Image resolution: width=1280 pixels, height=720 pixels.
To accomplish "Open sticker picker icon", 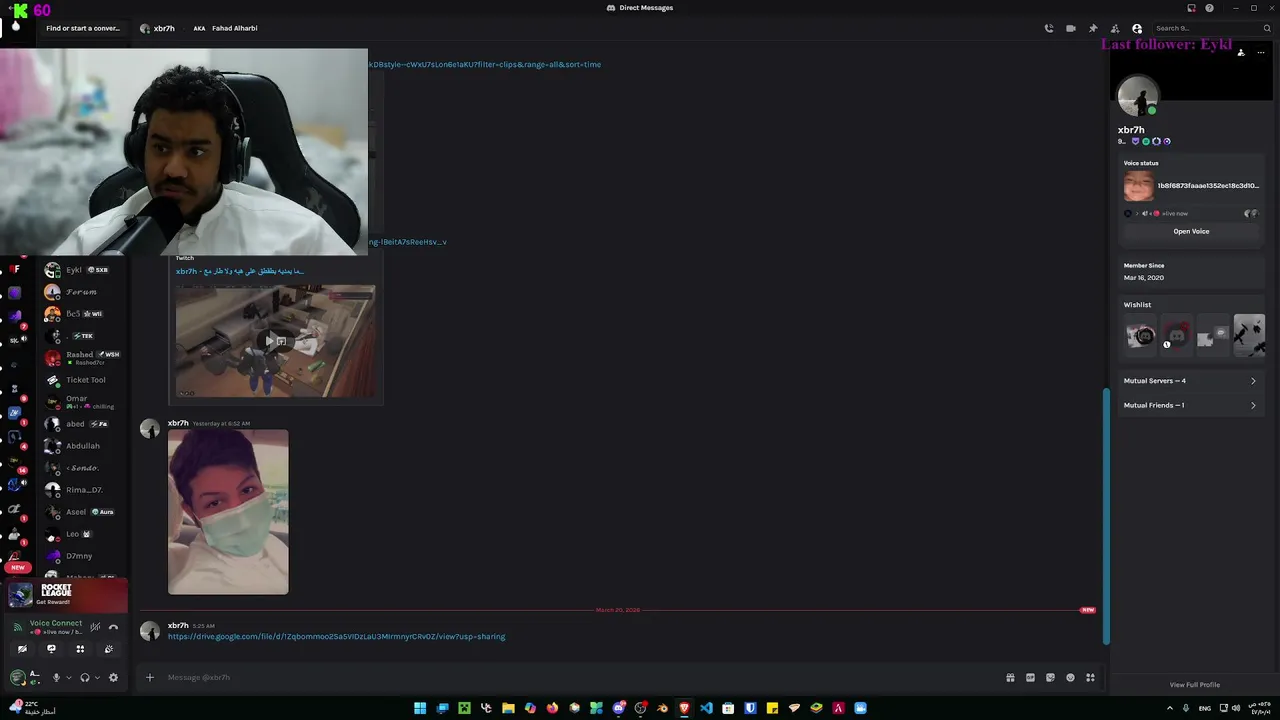I will click(1050, 677).
